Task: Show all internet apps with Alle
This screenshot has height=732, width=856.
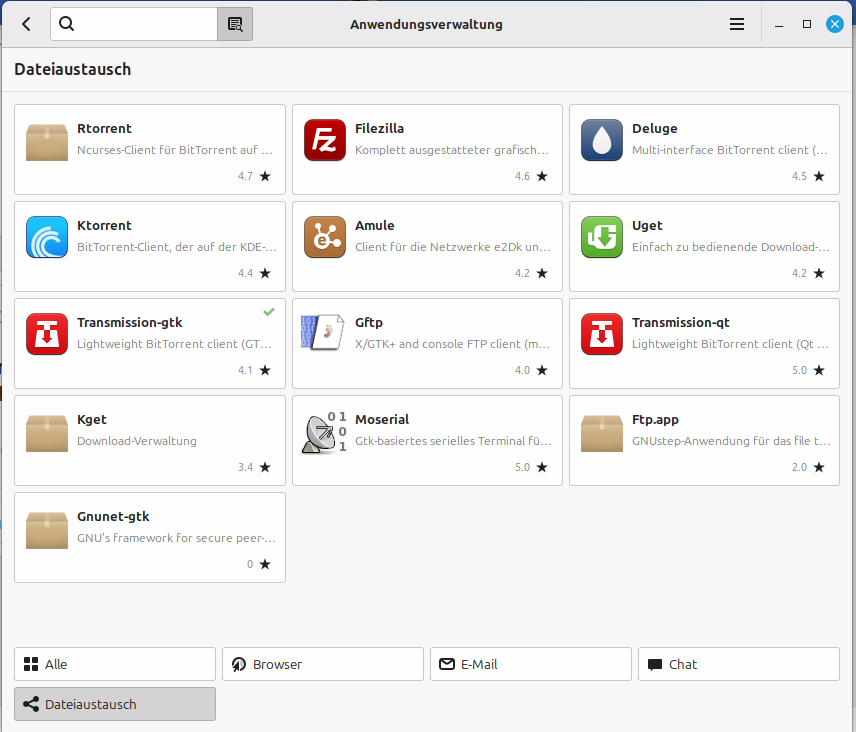Action: pyautogui.click(x=115, y=664)
